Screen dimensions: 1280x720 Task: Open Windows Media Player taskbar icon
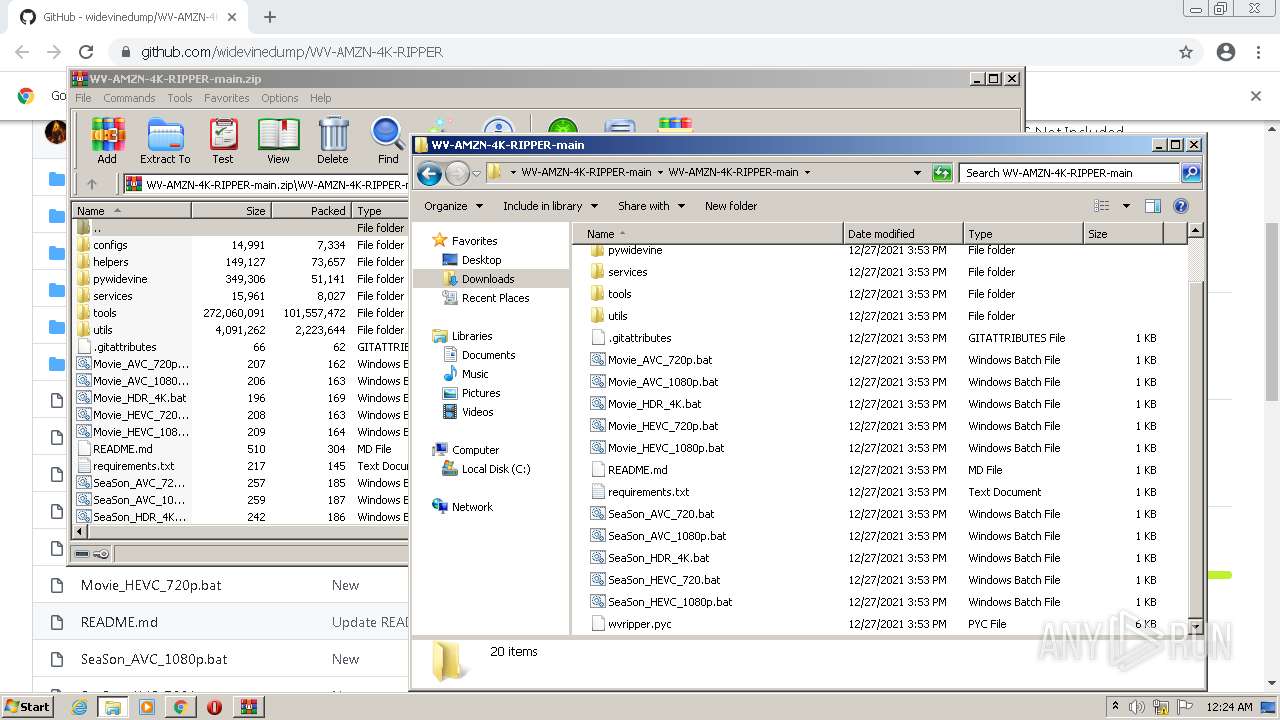[147, 707]
